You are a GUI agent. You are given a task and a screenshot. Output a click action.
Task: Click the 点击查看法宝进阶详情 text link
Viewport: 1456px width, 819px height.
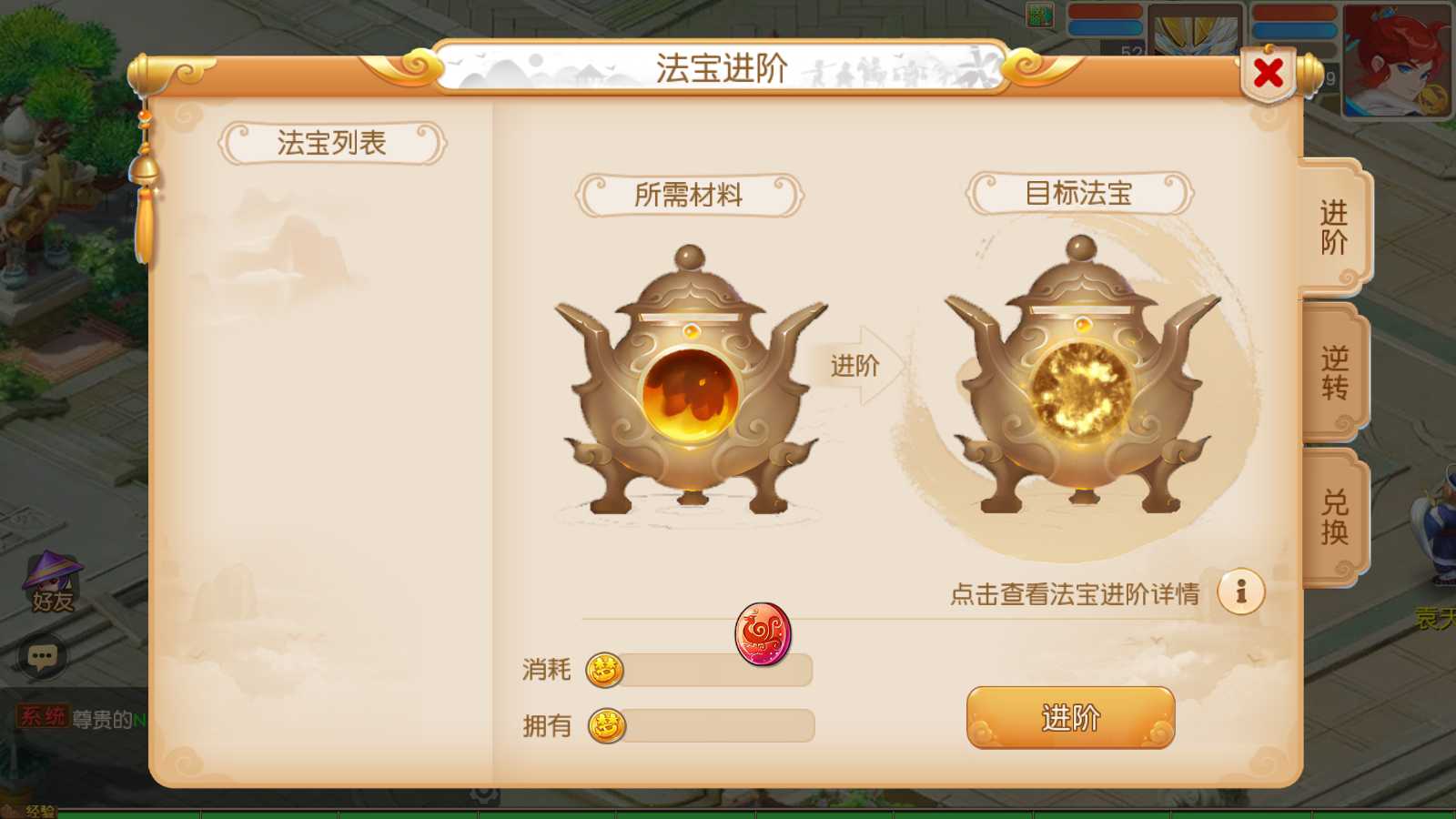1075,594
